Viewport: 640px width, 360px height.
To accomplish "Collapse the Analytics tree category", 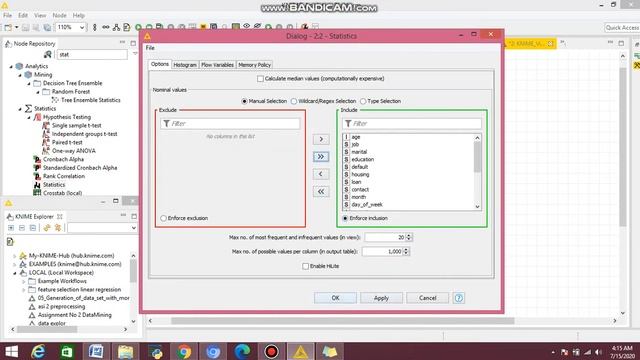I will (x=11, y=66).
